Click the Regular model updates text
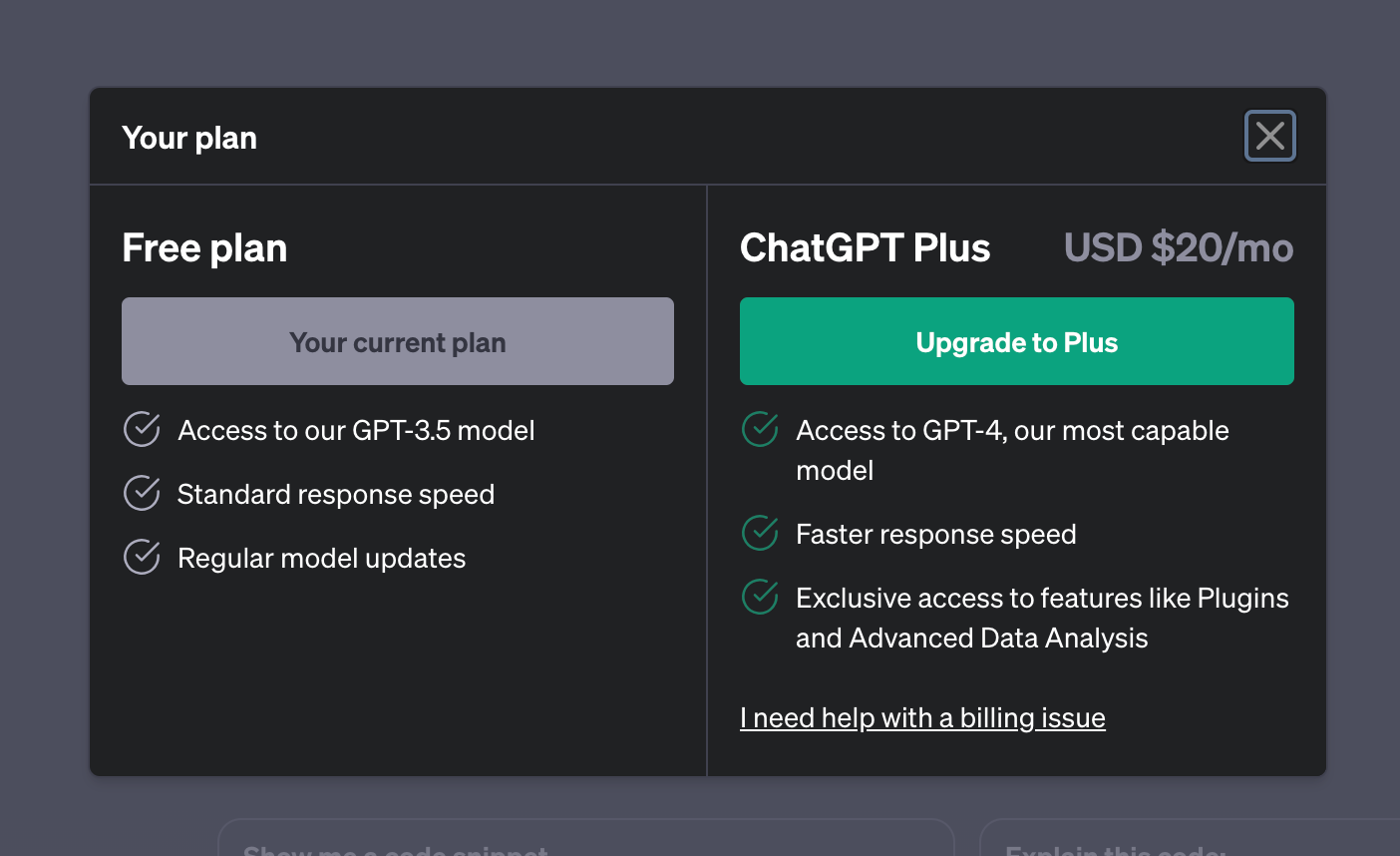 point(321,558)
